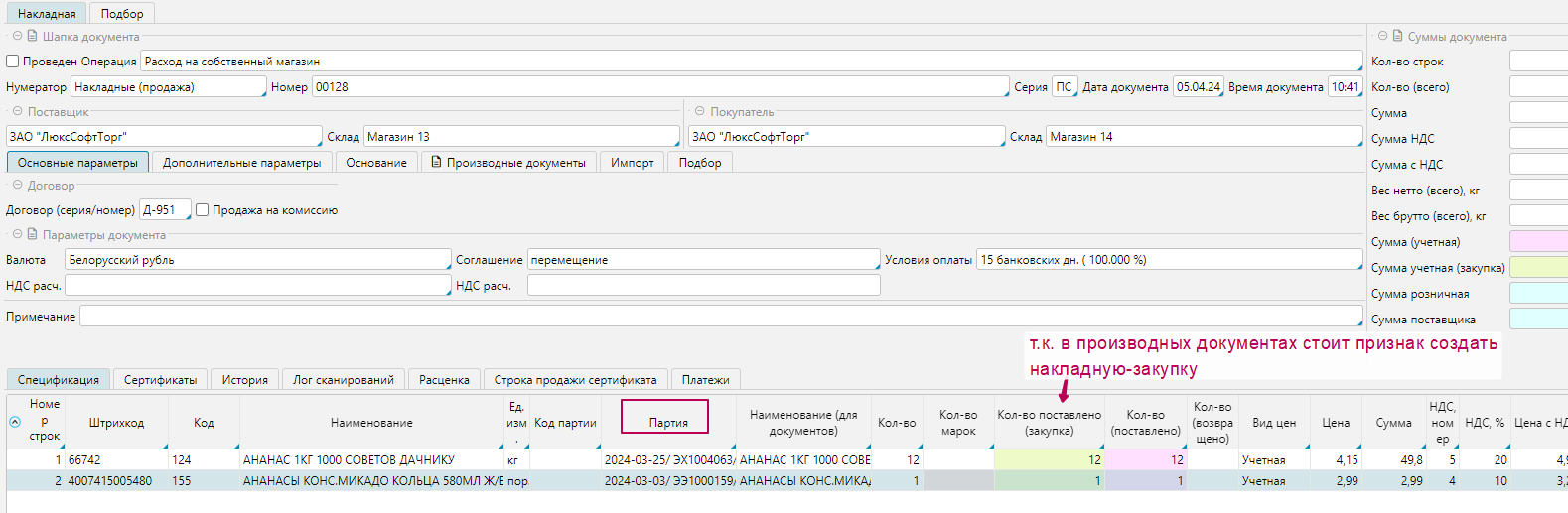This screenshot has height=513, width=1568.
Task: Click into the Примечание text field
Action: [720, 317]
